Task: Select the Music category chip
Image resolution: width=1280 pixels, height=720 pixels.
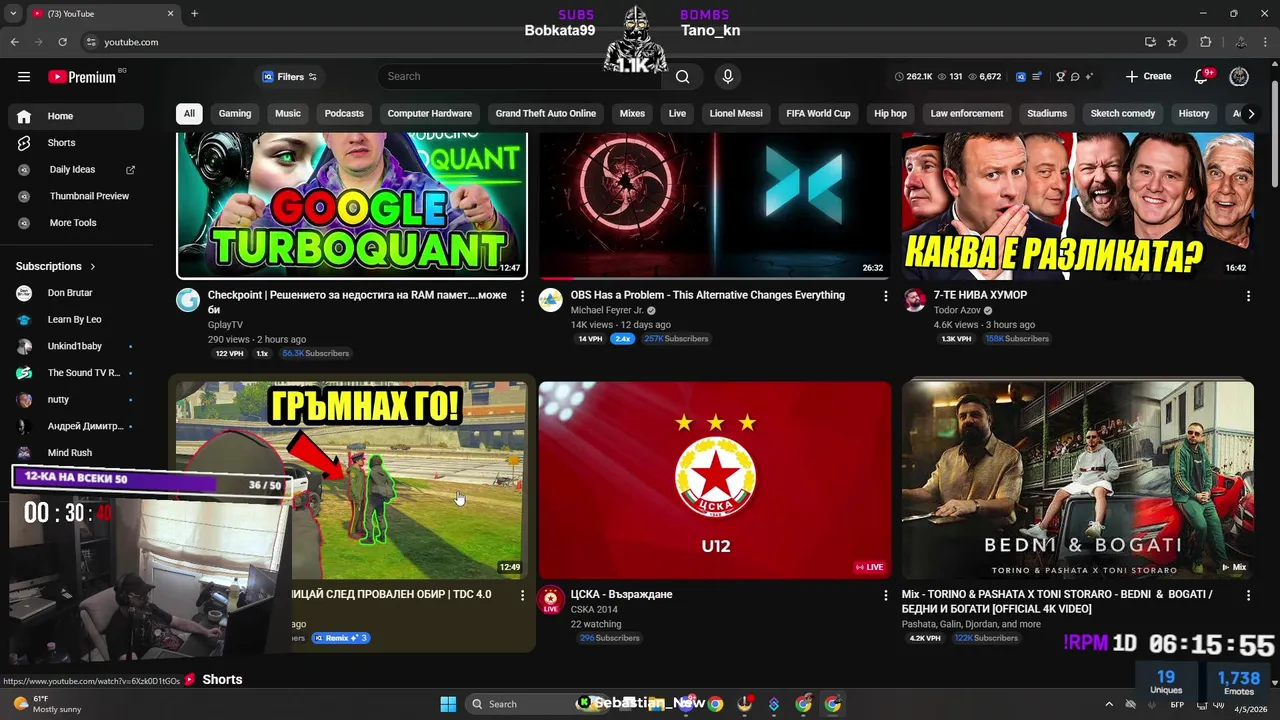Action: point(288,114)
